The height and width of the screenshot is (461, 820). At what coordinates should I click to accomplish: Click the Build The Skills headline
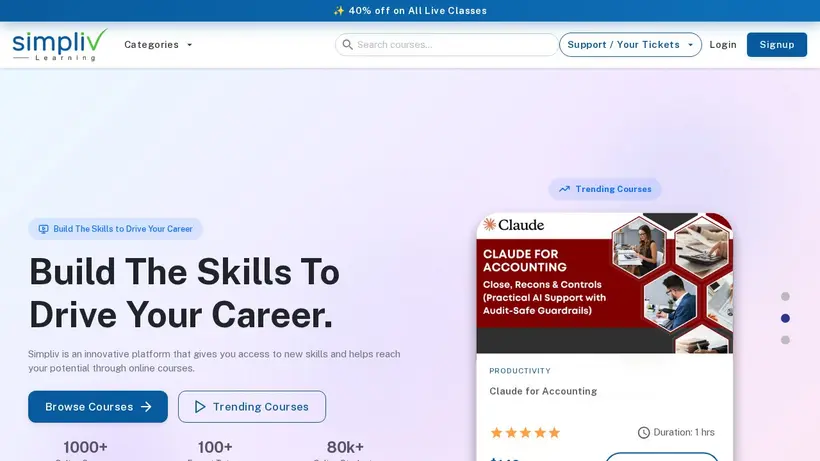coord(184,293)
